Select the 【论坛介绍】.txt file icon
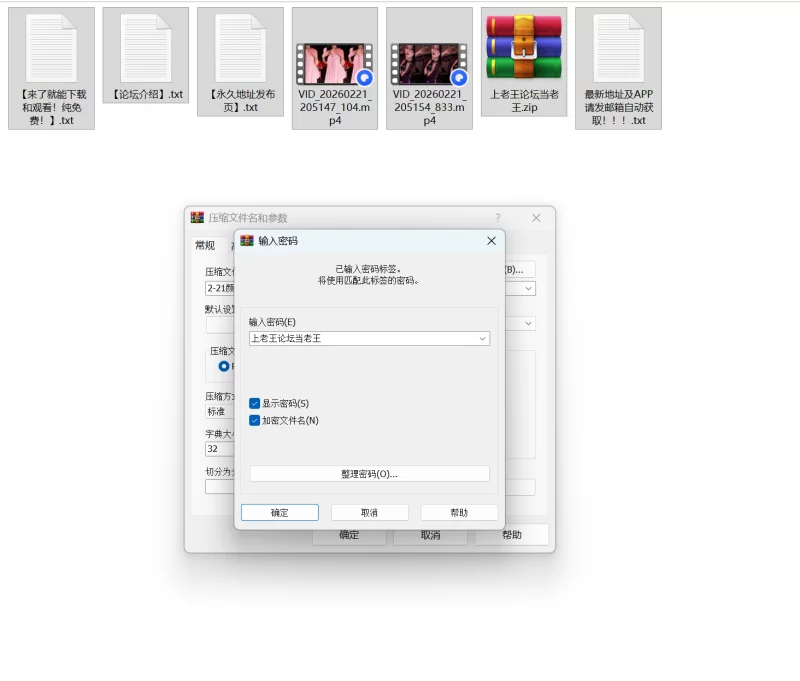Screen dimensions: 800x681 click(x=146, y=49)
